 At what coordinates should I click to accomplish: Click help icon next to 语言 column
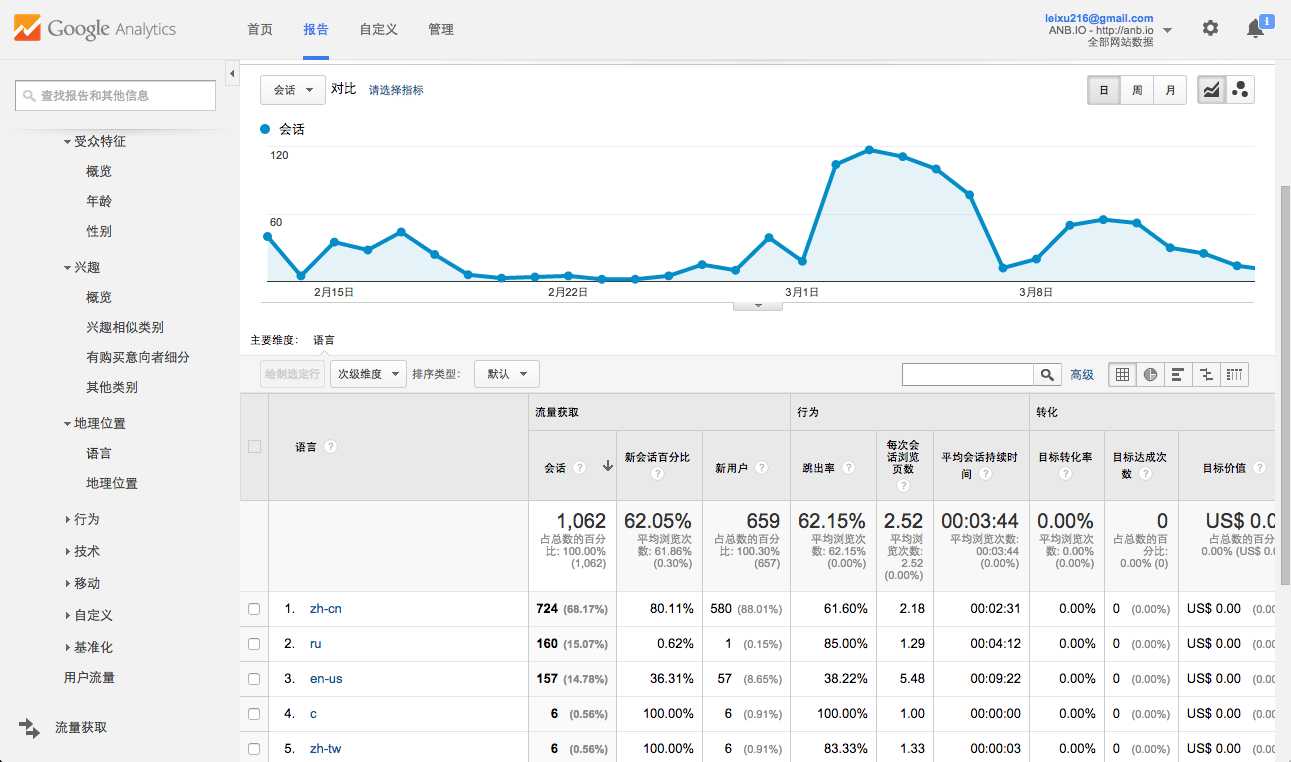click(x=330, y=447)
